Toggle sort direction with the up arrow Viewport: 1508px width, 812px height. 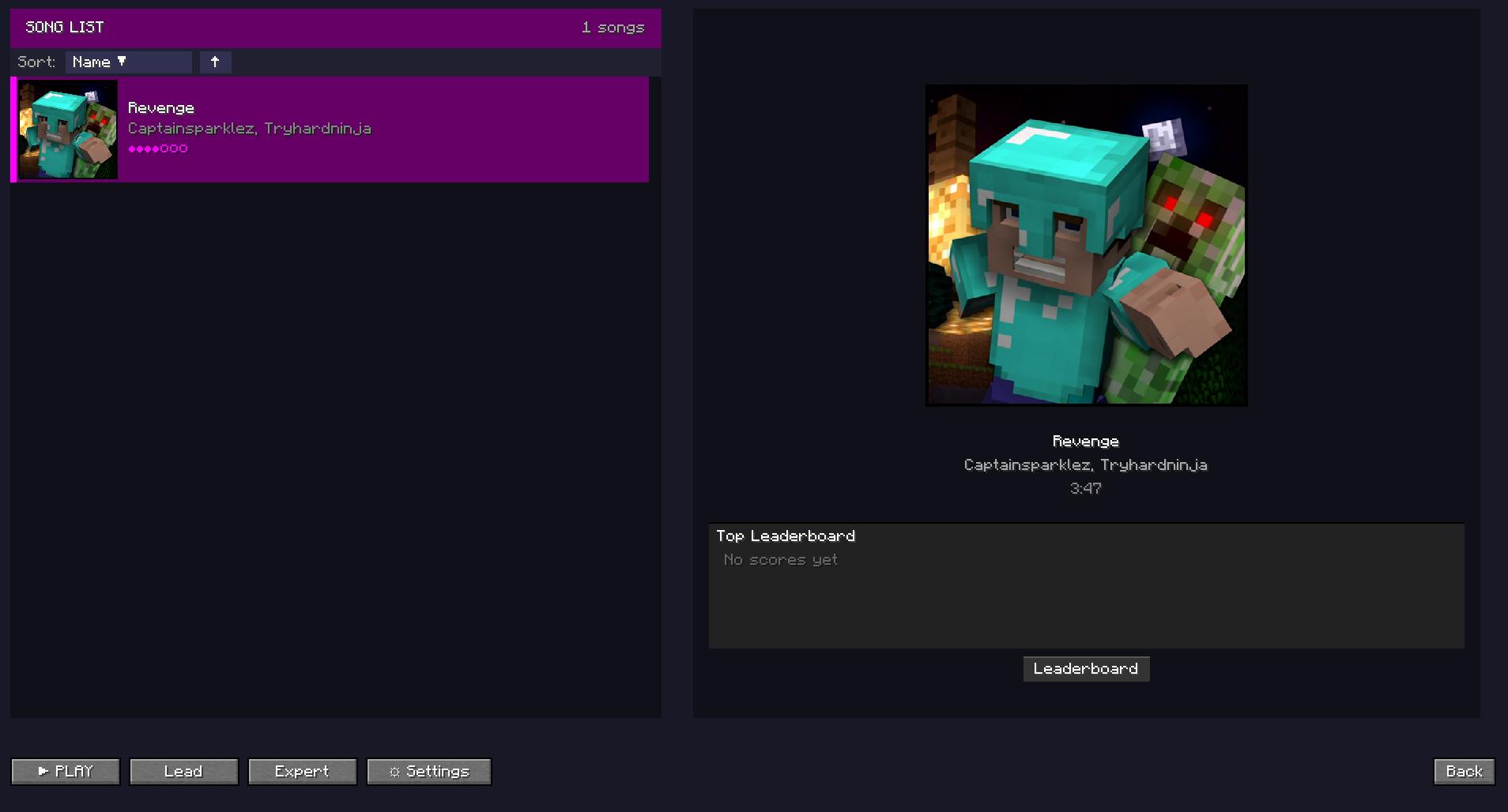pyautogui.click(x=215, y=62)
